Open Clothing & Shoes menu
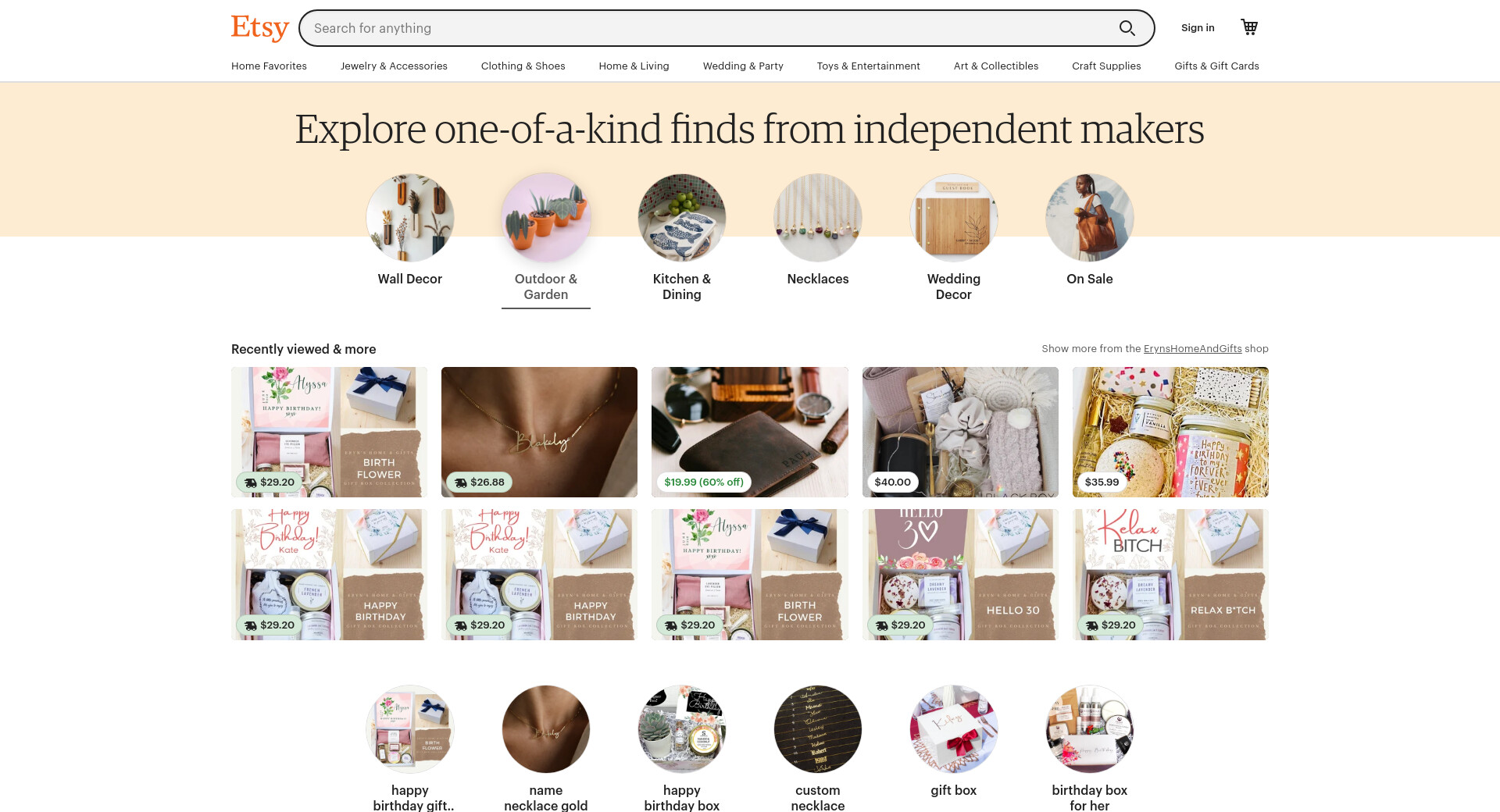This screenshot has height=812, width=1500. click(523, 66)
